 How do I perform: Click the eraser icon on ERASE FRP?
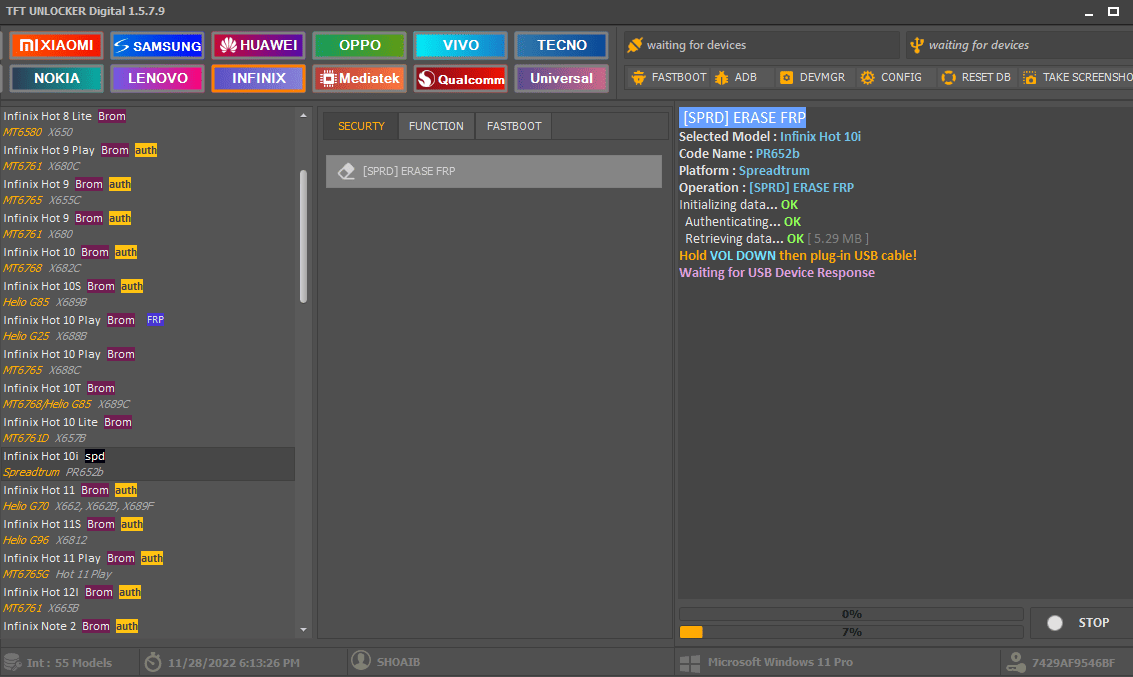coord(346,171)
